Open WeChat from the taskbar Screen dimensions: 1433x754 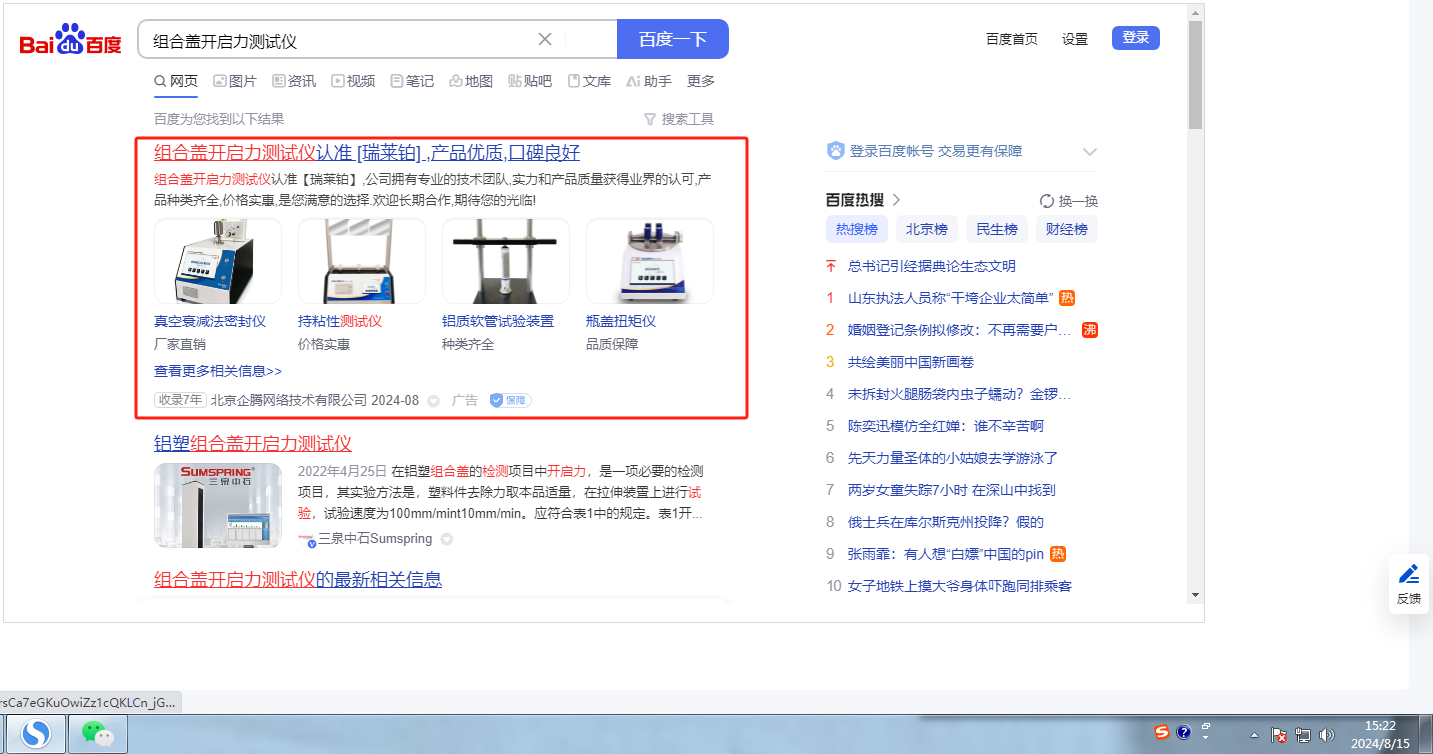pyautogui.click(x=96, y=735)
